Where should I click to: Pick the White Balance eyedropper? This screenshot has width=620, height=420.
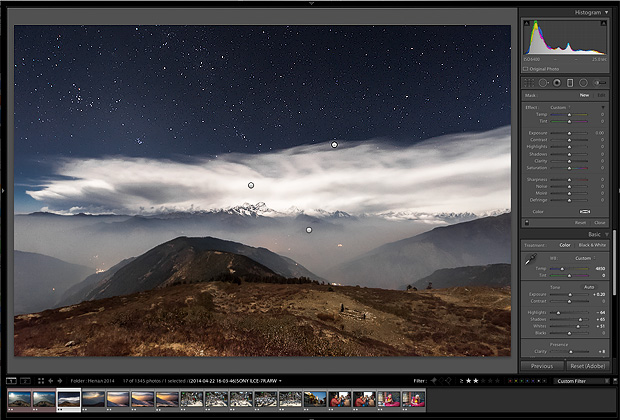point(530,259)
